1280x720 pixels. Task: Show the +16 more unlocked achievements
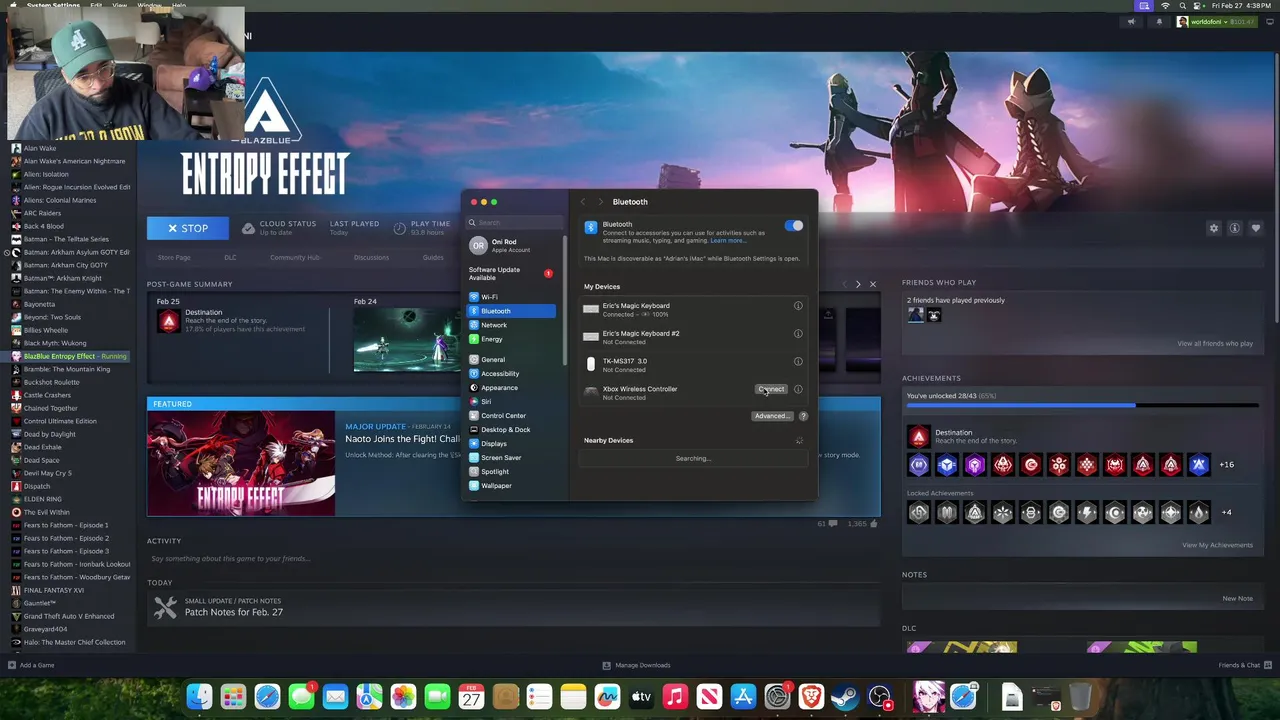click(1226, 464)
